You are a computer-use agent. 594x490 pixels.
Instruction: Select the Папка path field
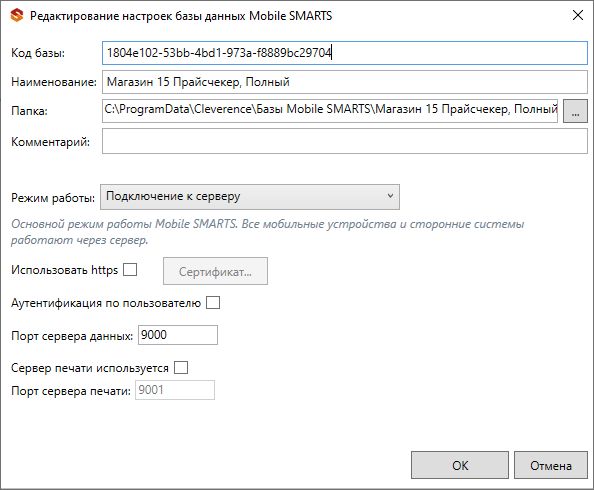click(x=330, y=111)
